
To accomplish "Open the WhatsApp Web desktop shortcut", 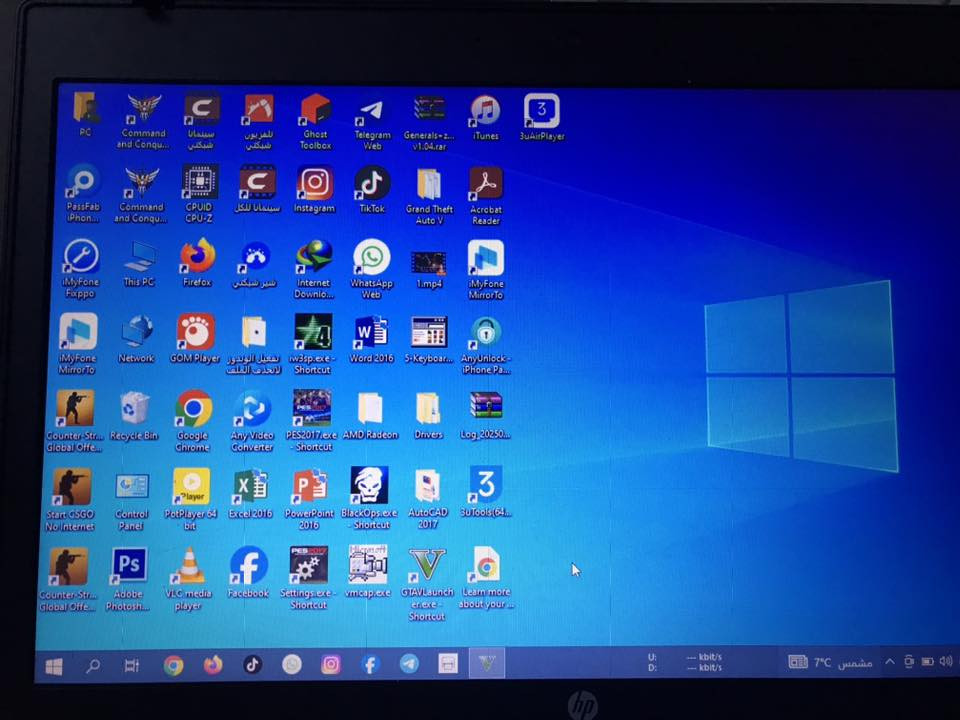I will click(371, 259).
